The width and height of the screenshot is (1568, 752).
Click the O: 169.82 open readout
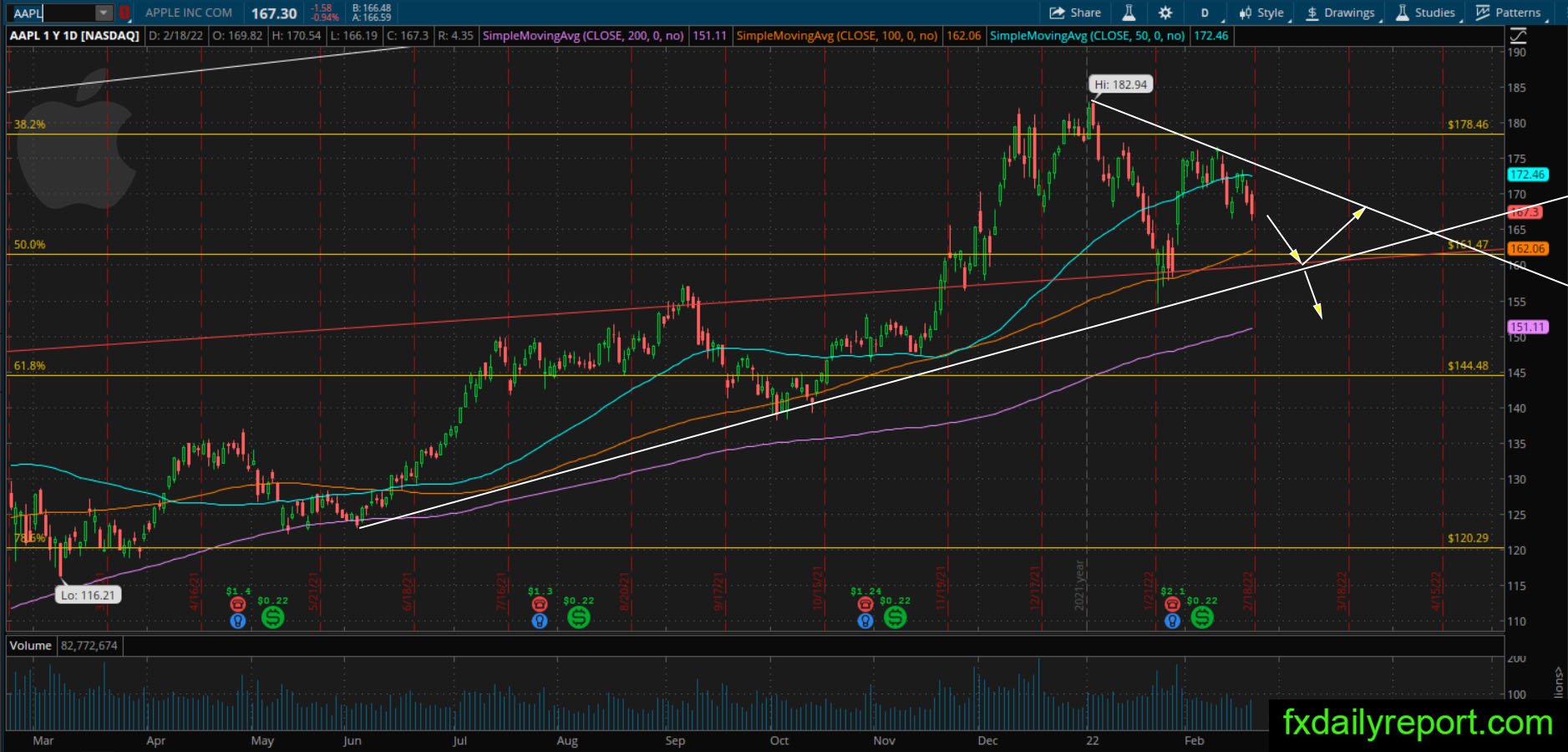click(x=237, y=36)
